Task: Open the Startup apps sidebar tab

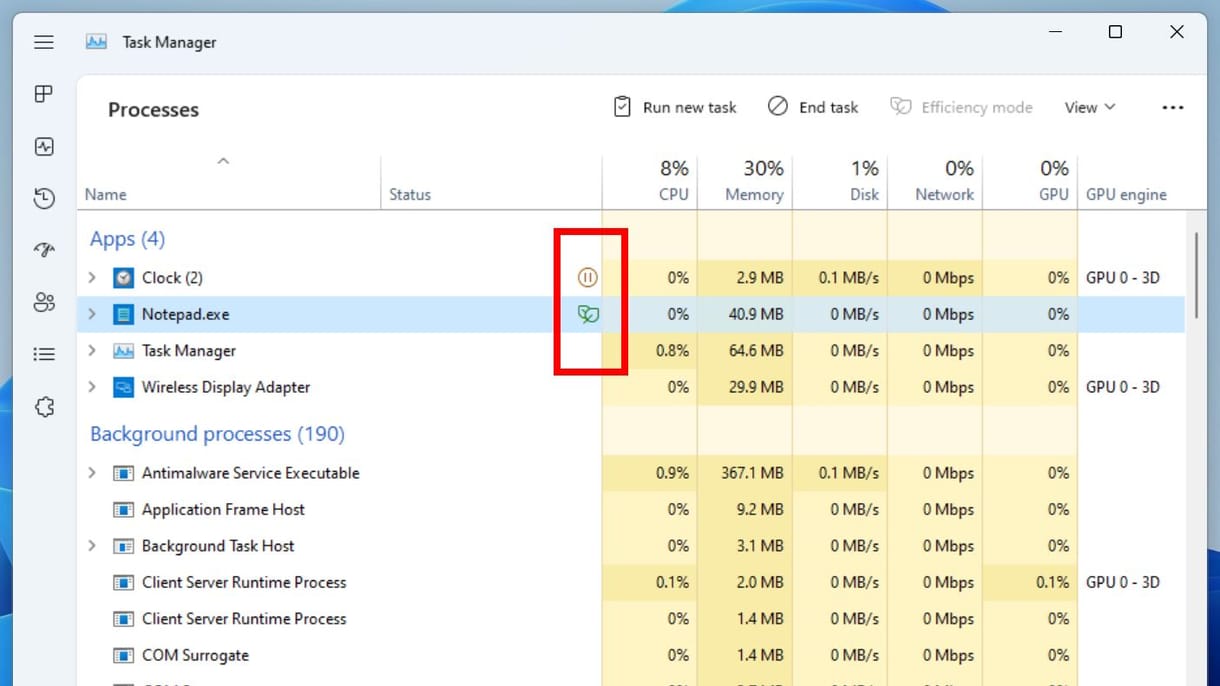Action: pyautogui.click(x=43, y=251)
